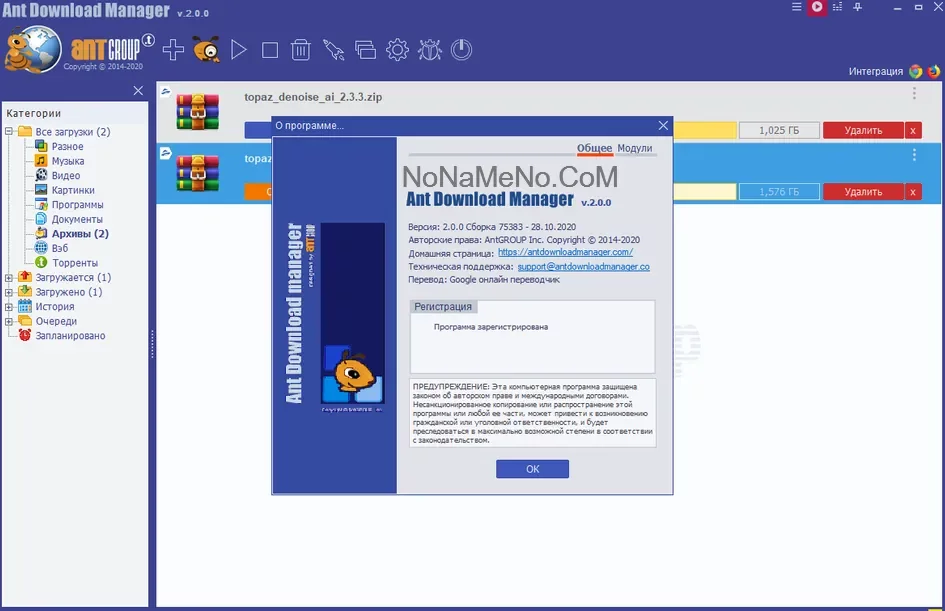Click the red video play icon in title bar
Screen dimensions: 945x611
817,7
